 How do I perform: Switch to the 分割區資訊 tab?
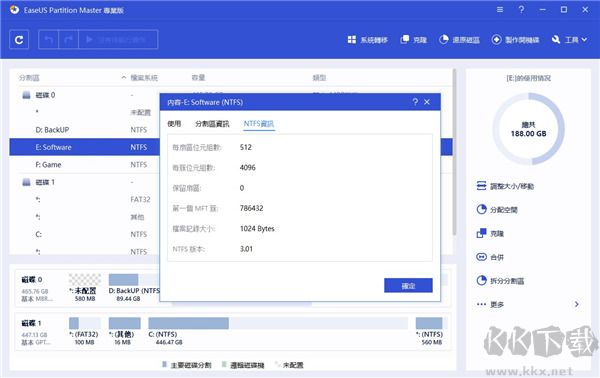212,124
